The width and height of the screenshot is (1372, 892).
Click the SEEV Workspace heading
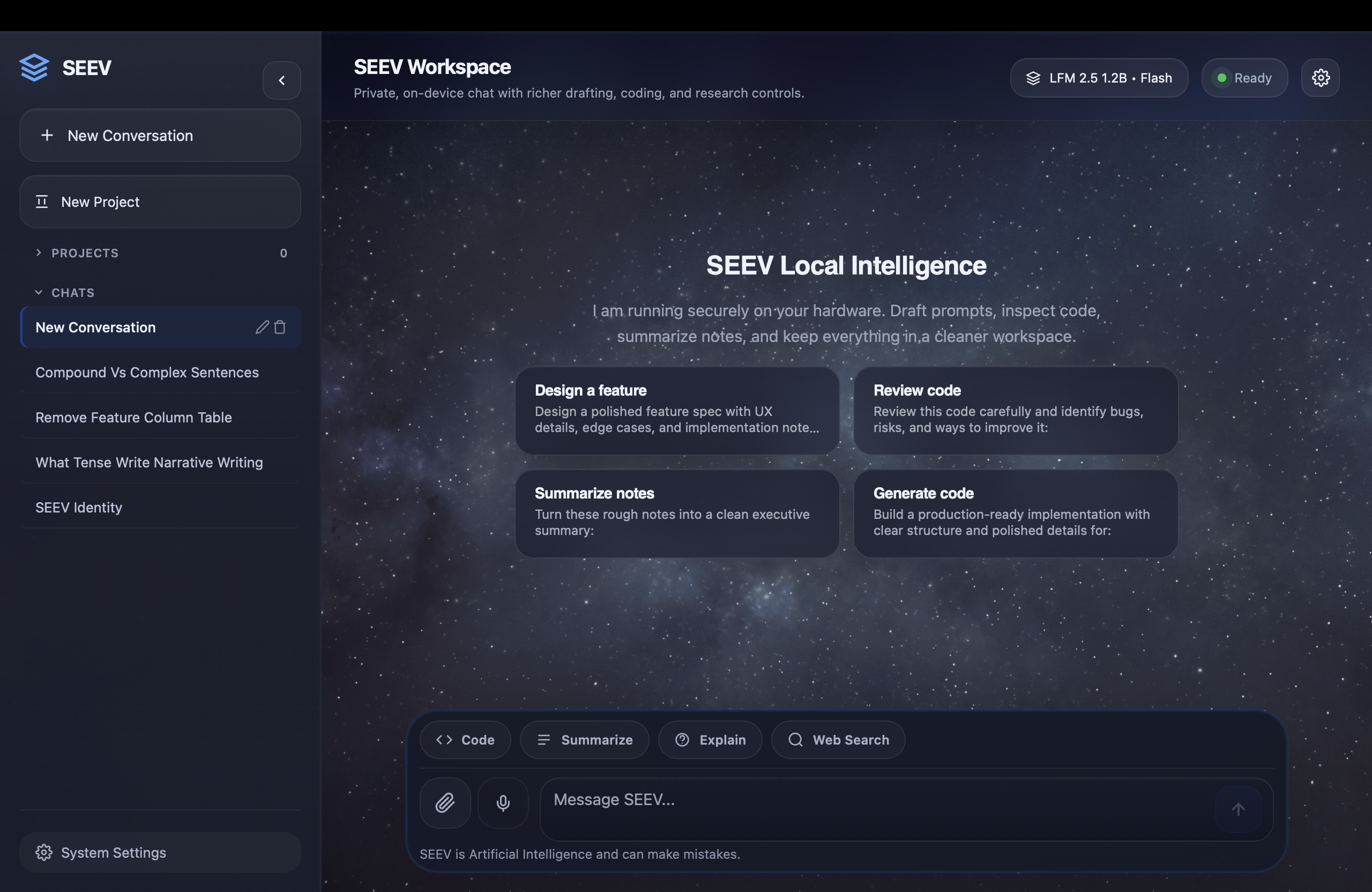click(433, 67)
